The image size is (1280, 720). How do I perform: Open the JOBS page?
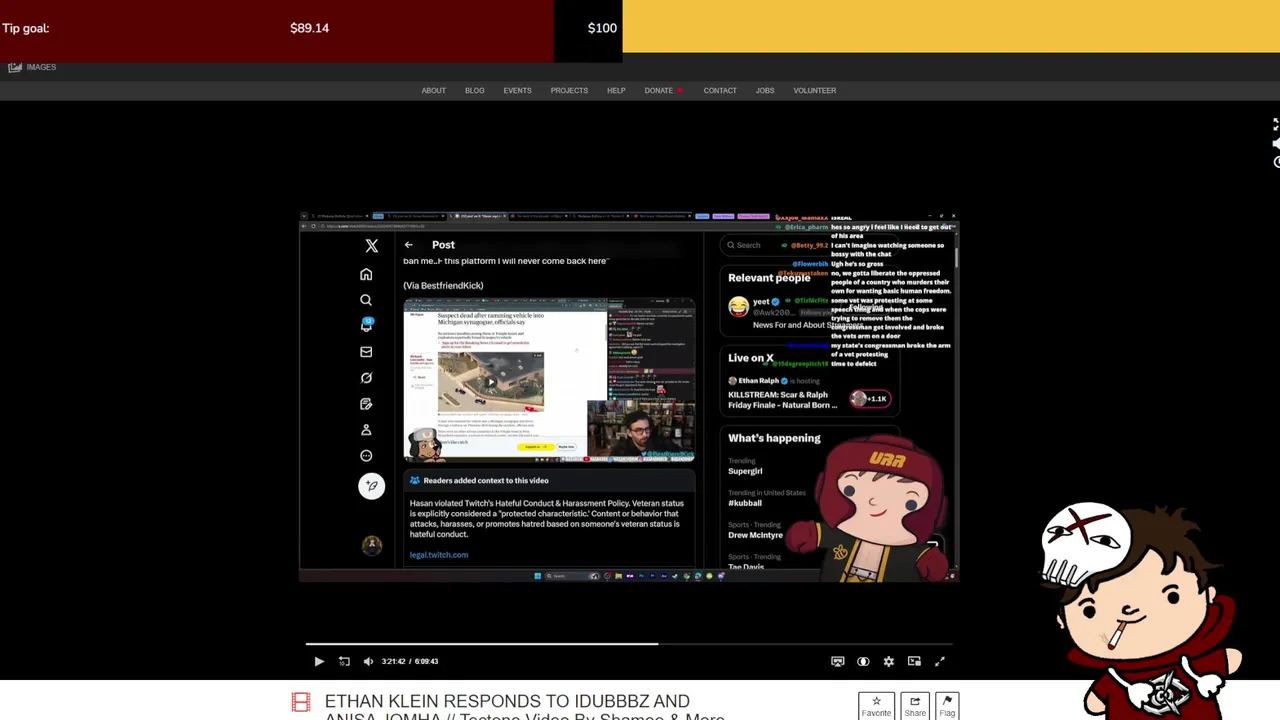pos(765,90)
